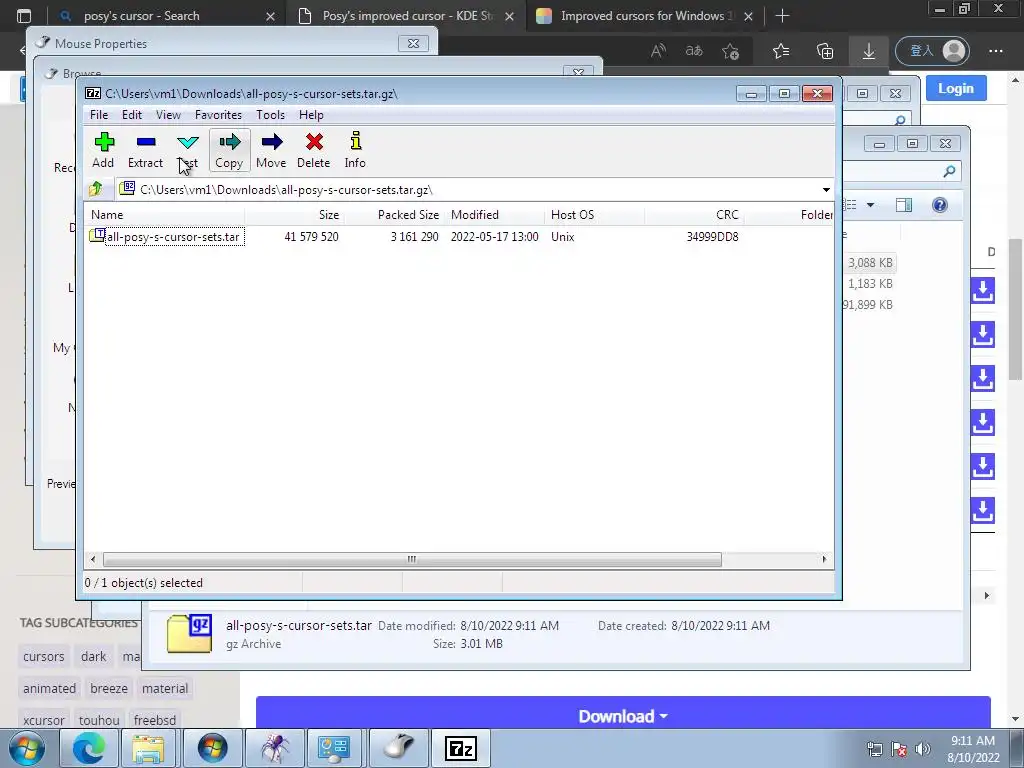Screen dimensions: 1024x768
Task: Click the Extract toolbar icon
Action: tap(145, 150)
